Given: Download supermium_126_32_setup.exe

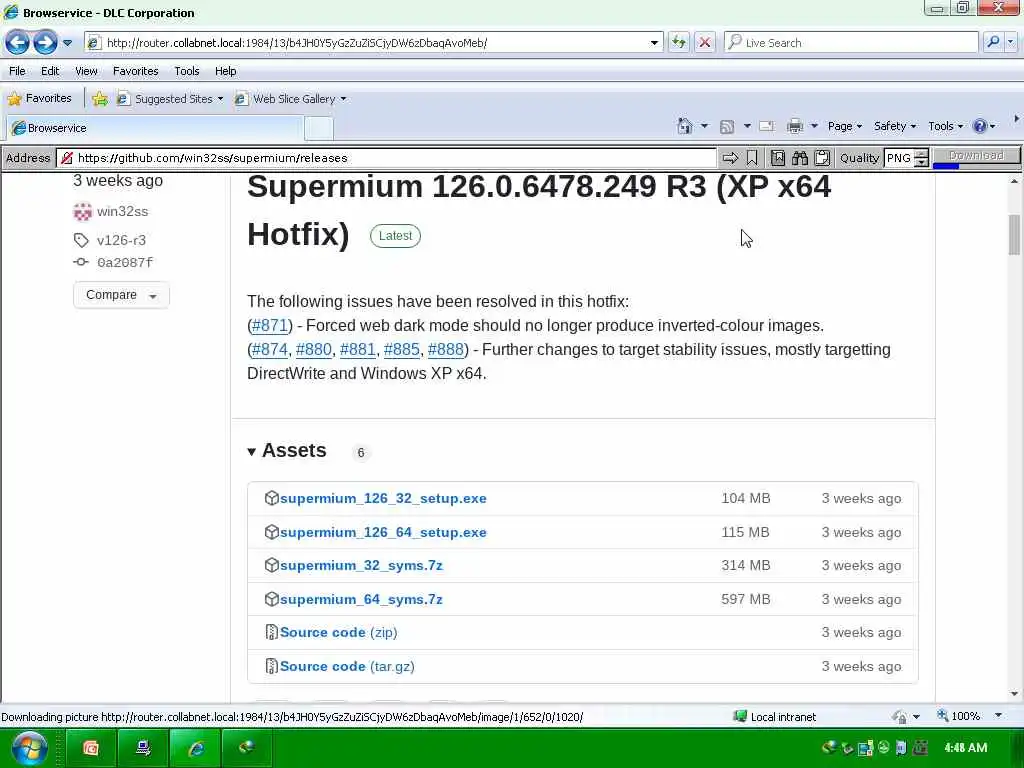Looking at the screenshot, I should (383, 499).
